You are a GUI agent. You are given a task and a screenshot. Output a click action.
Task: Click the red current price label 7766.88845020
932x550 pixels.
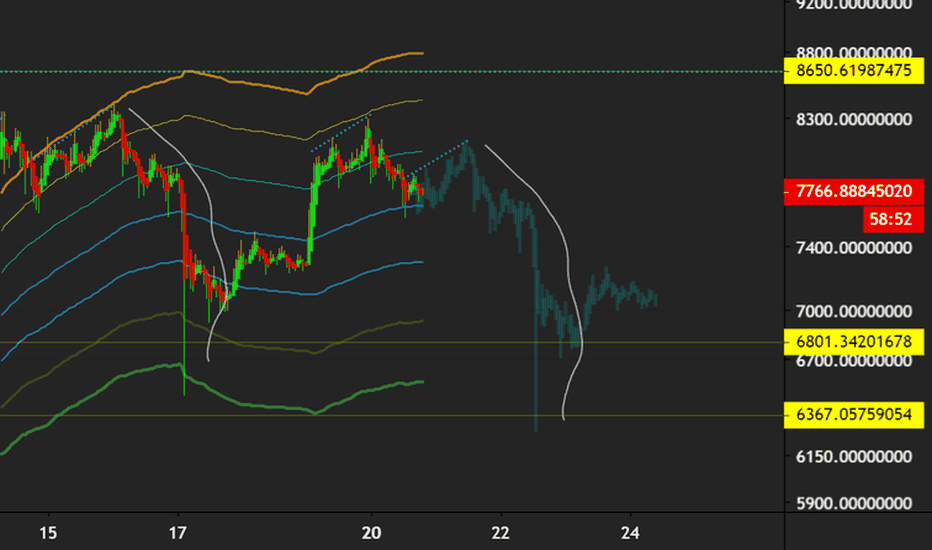(854, 191)
